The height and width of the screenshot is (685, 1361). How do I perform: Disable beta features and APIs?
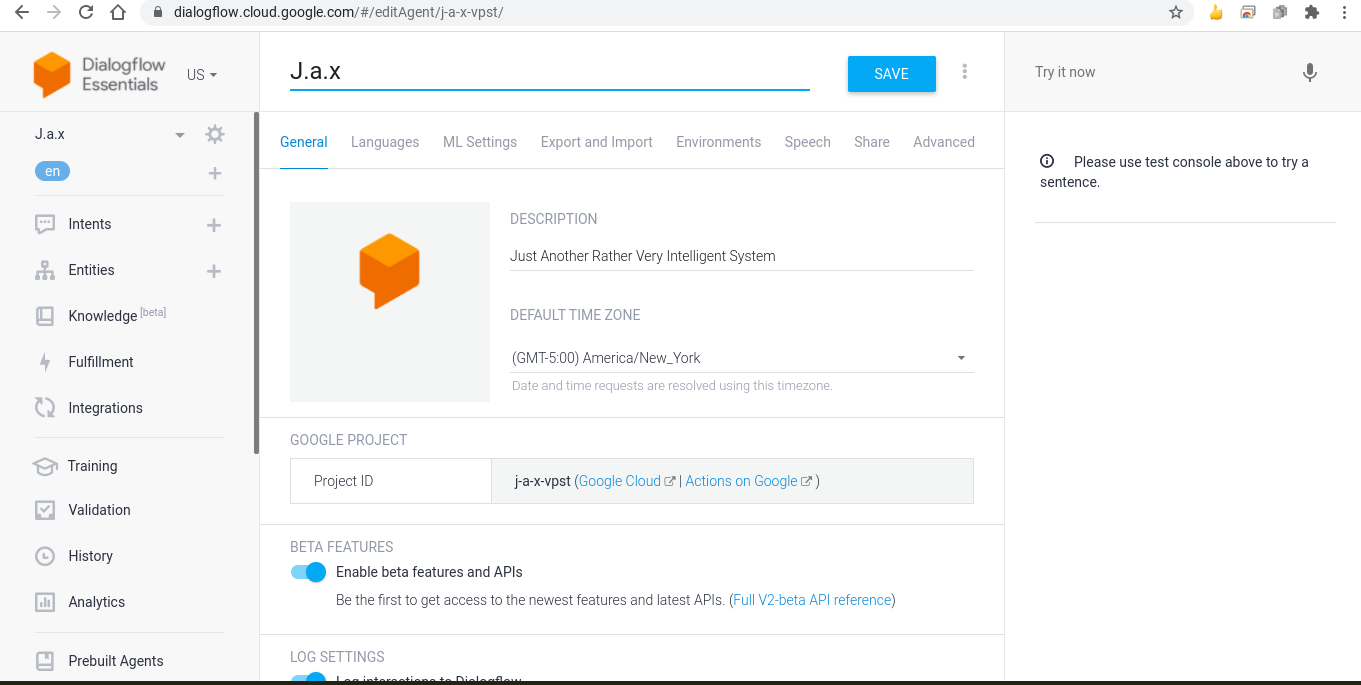tap(309, 572)
